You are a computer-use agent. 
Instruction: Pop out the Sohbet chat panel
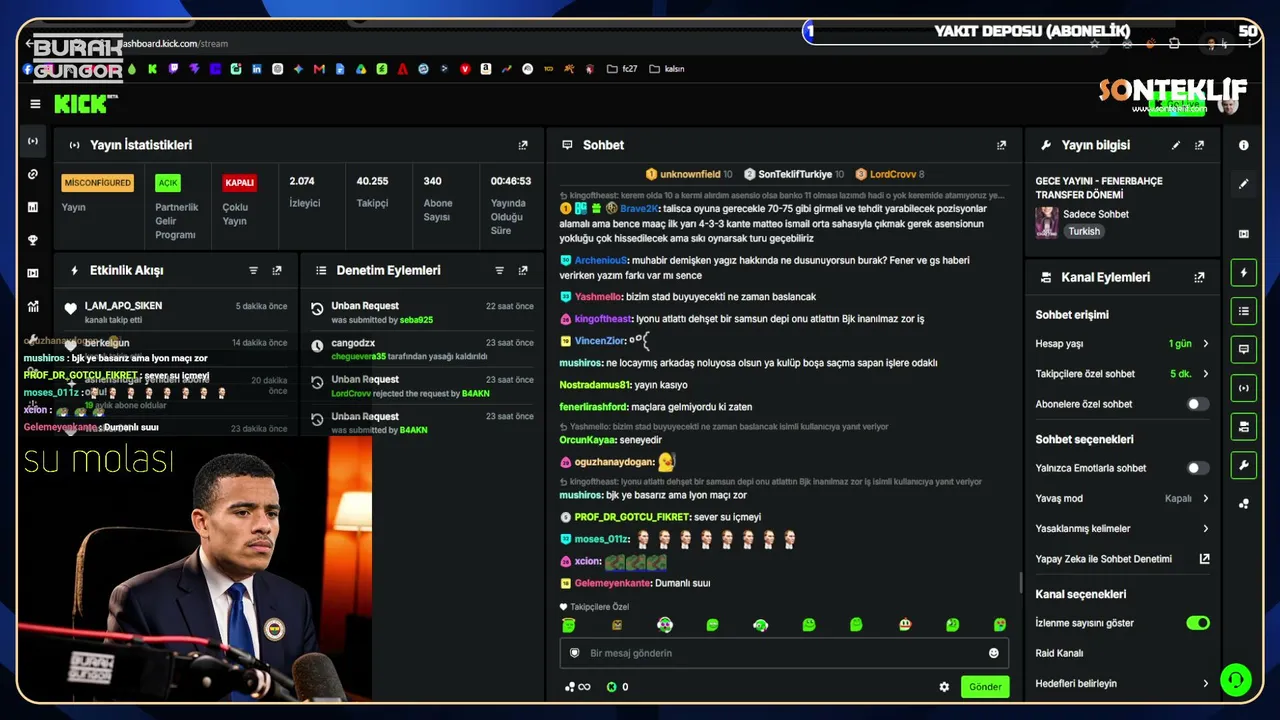coord(1001,145)
